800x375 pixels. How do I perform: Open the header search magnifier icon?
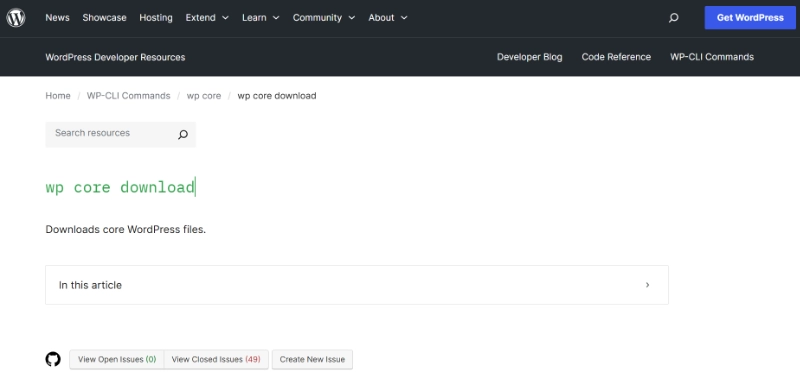[x=673, y=18]
